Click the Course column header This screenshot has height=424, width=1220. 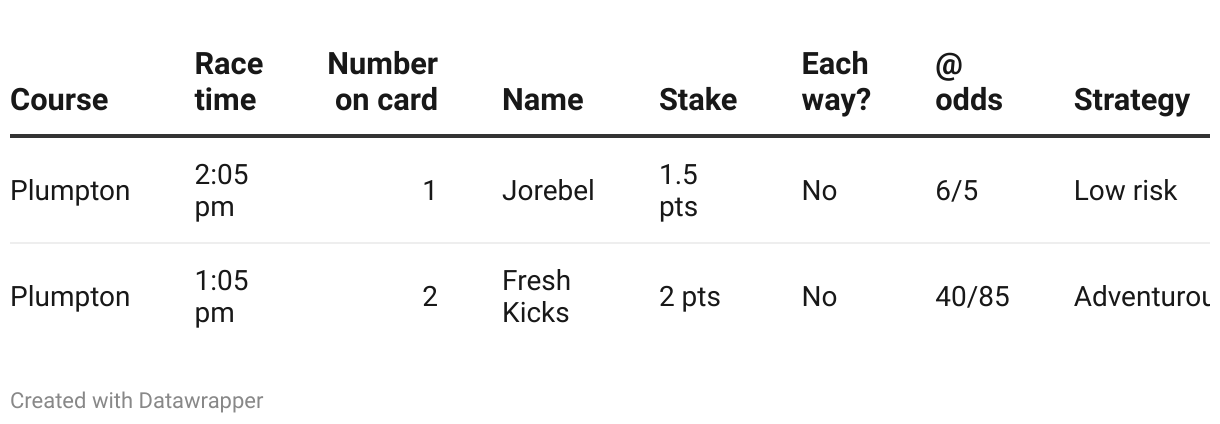pyautogui.click(x=59, y=100)
